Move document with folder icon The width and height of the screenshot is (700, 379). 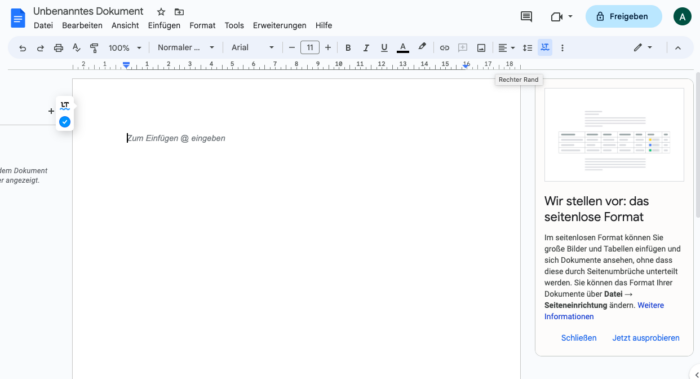click(x=179, y=12)
